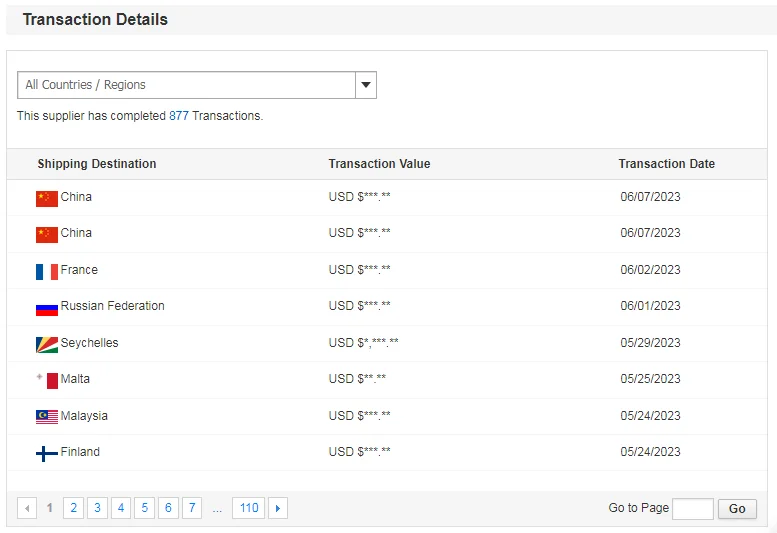777x533 pixels.
Task: Open the All Countries / Regions dropdown
Action: [187, 85]
